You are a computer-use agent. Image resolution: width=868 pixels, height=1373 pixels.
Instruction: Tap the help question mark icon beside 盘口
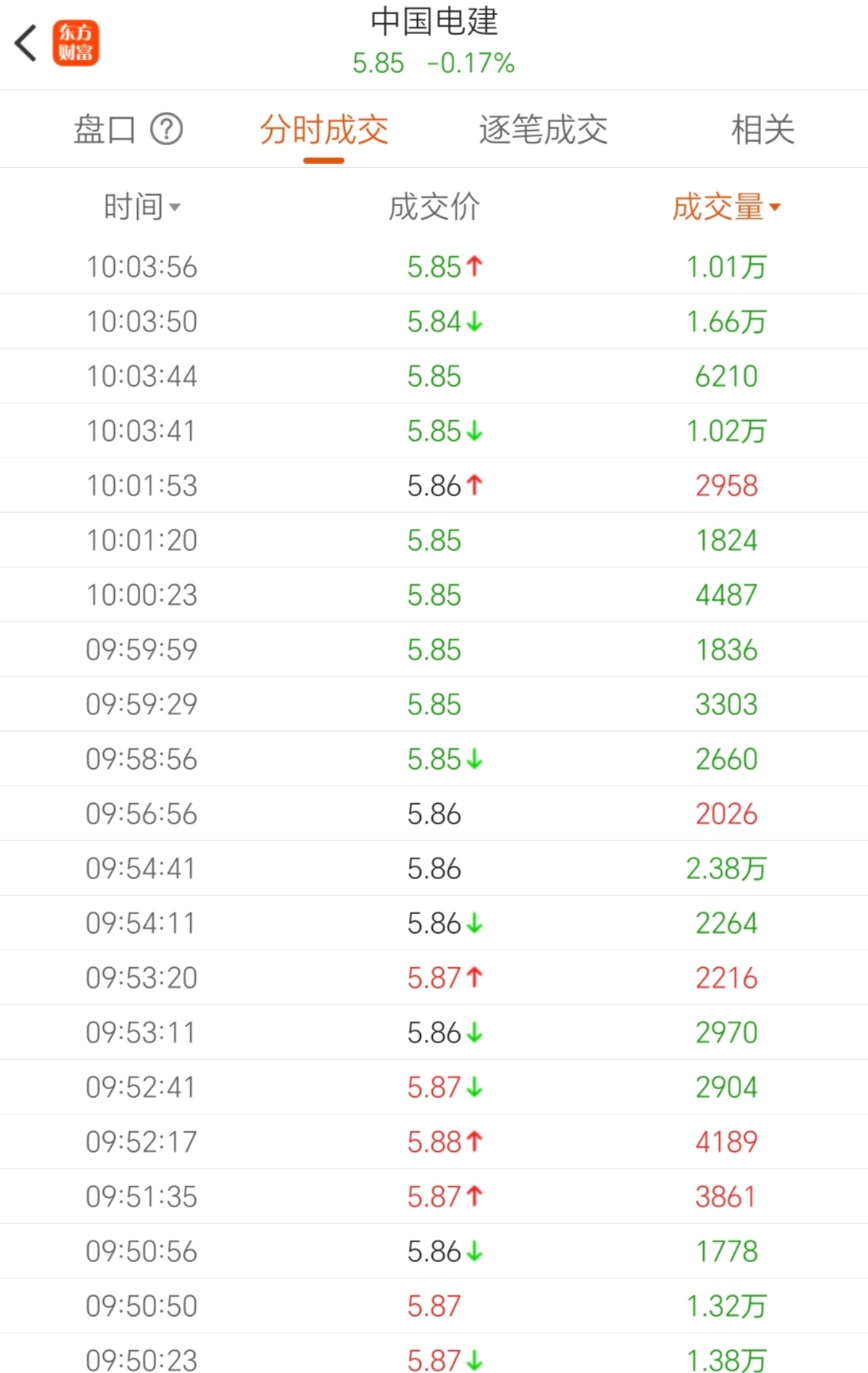tap(166, 129)
